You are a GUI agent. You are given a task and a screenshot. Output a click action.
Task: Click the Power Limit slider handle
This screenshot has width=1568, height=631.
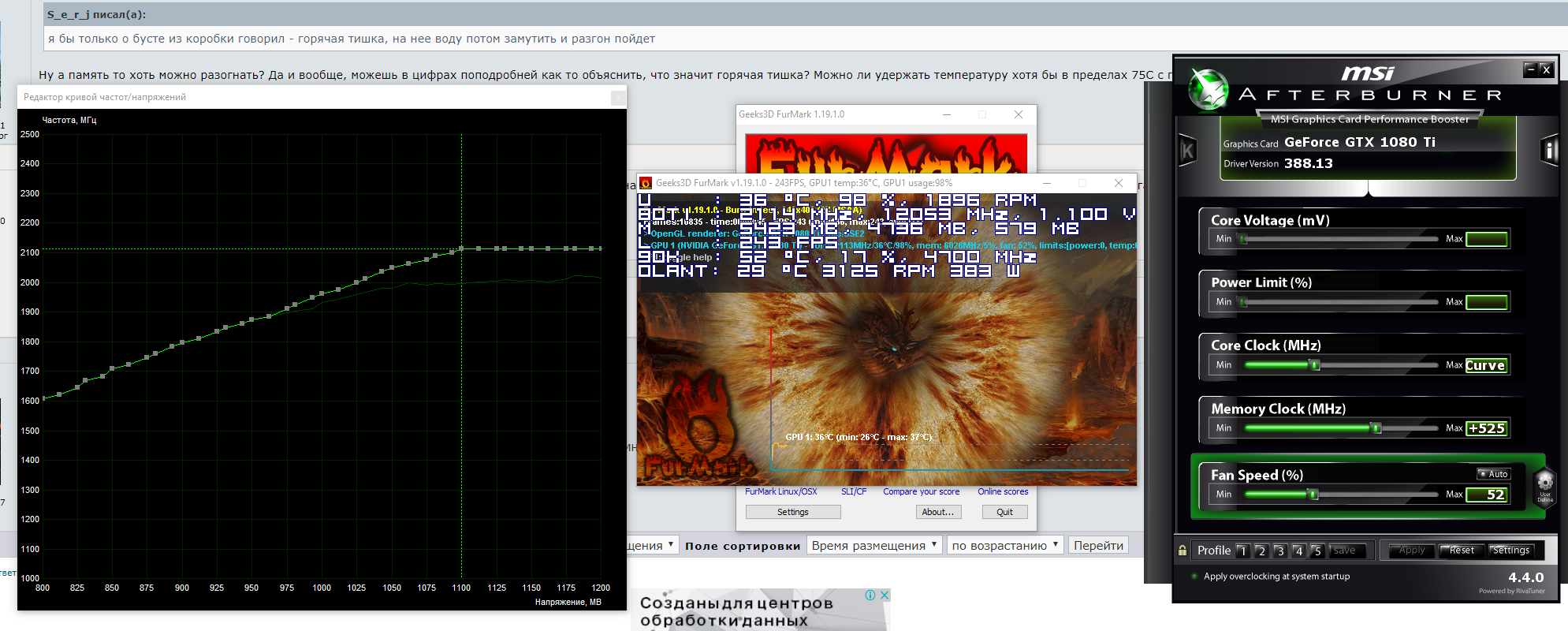coord(1243,302)
